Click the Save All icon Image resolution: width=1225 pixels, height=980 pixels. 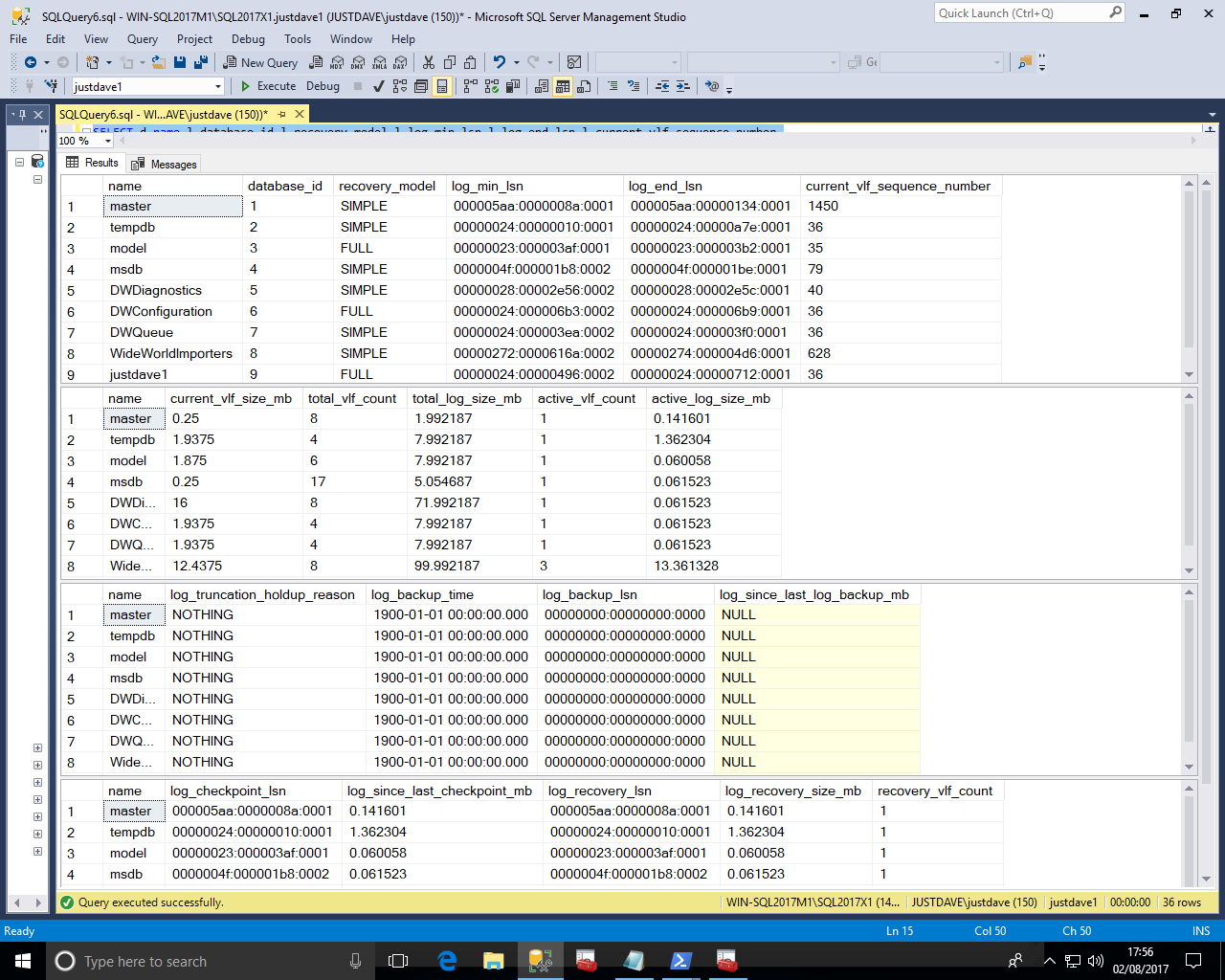pyautogui.click(x=201, y=62)
